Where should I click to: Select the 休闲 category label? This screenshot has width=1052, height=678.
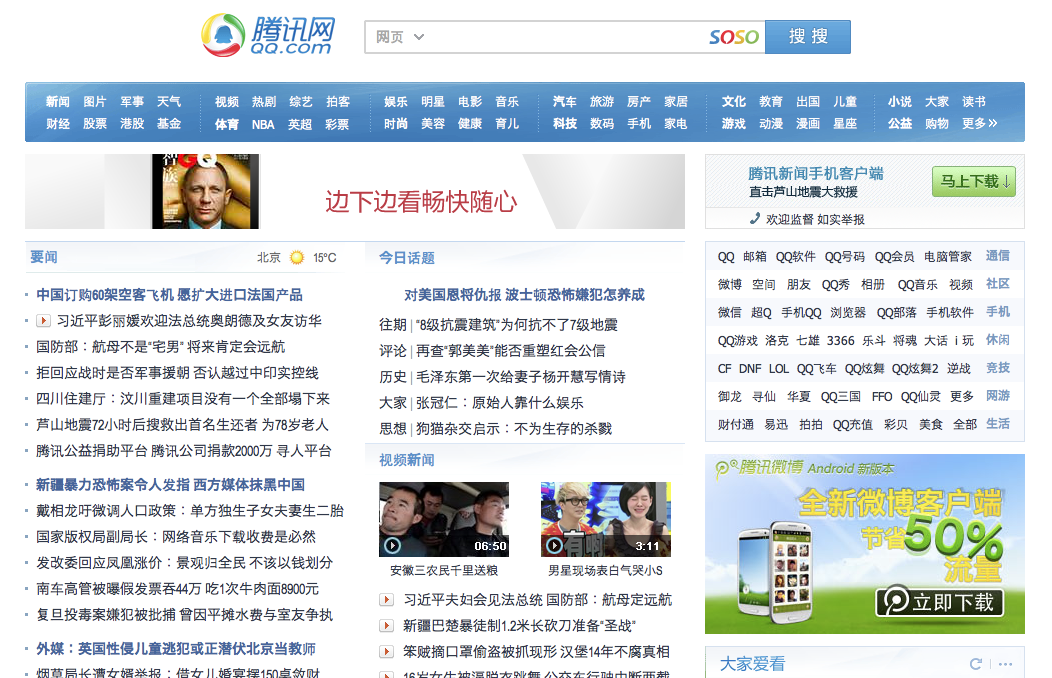[998, 340]
